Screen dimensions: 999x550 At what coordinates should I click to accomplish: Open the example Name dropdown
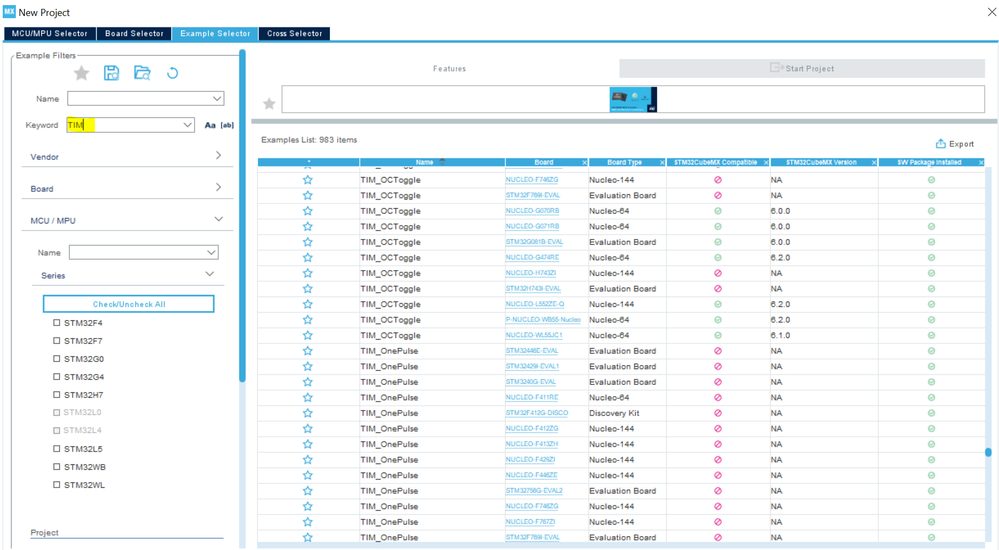coord(217,99)
